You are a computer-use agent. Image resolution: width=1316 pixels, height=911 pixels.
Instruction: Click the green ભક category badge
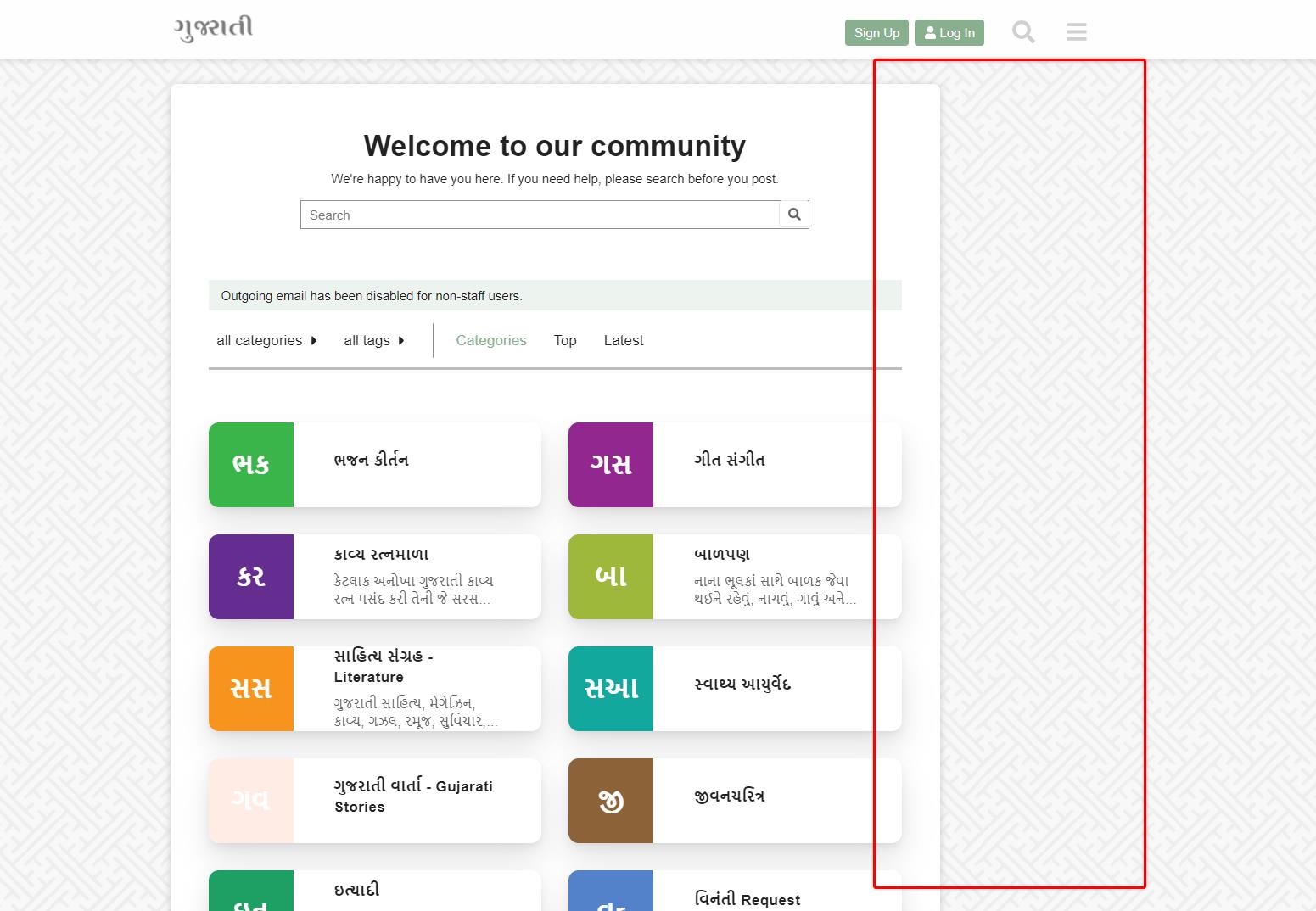click(x=251, y=465)
